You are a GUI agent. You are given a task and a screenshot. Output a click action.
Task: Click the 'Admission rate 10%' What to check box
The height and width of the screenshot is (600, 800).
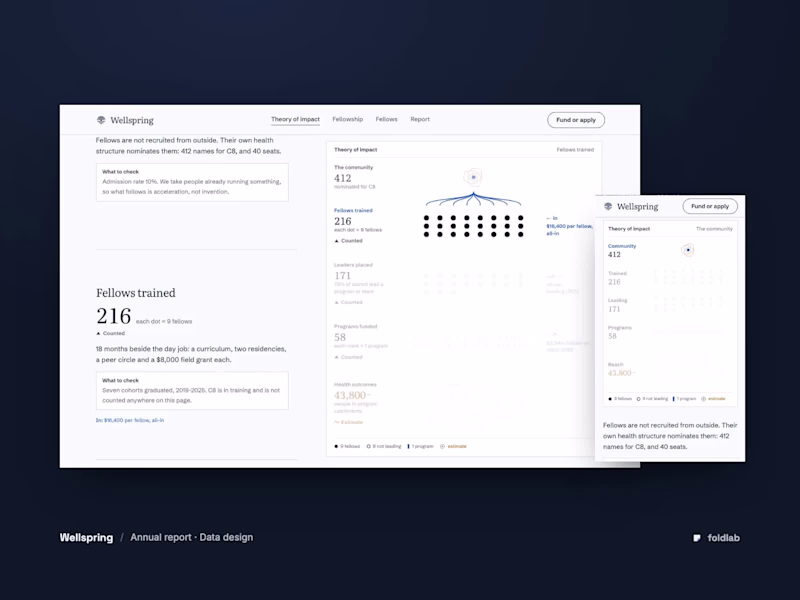point(192,182)
